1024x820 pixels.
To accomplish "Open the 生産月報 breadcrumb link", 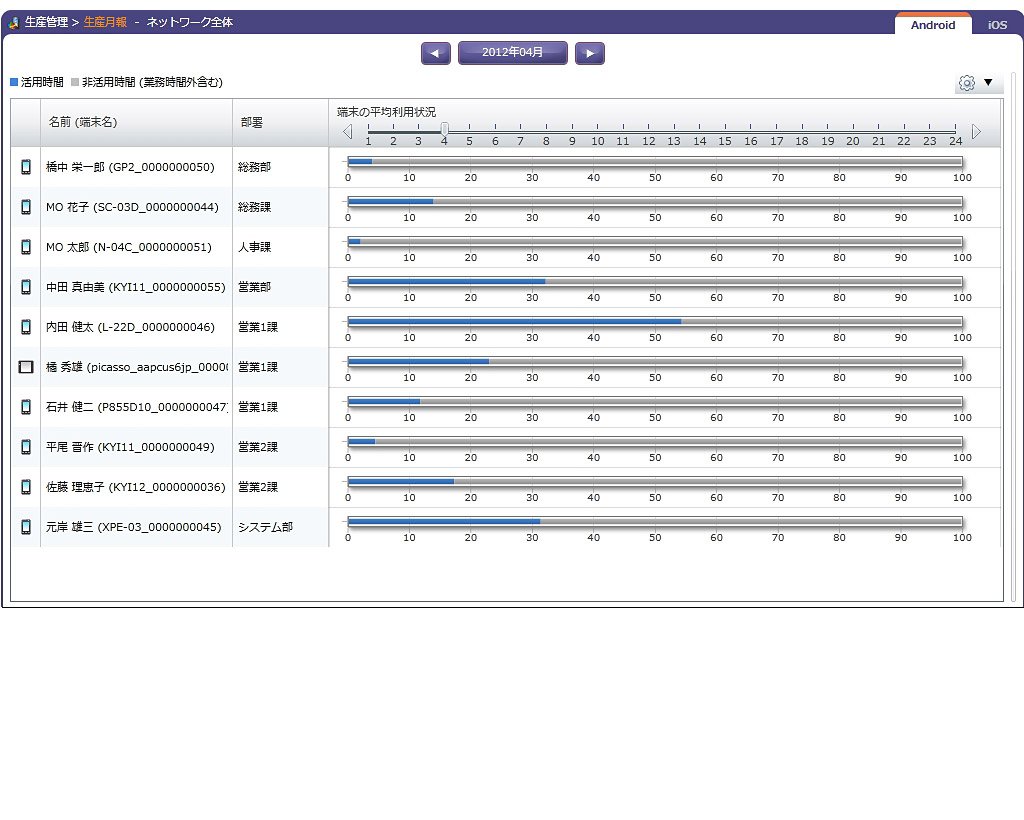I will (105, 22).
